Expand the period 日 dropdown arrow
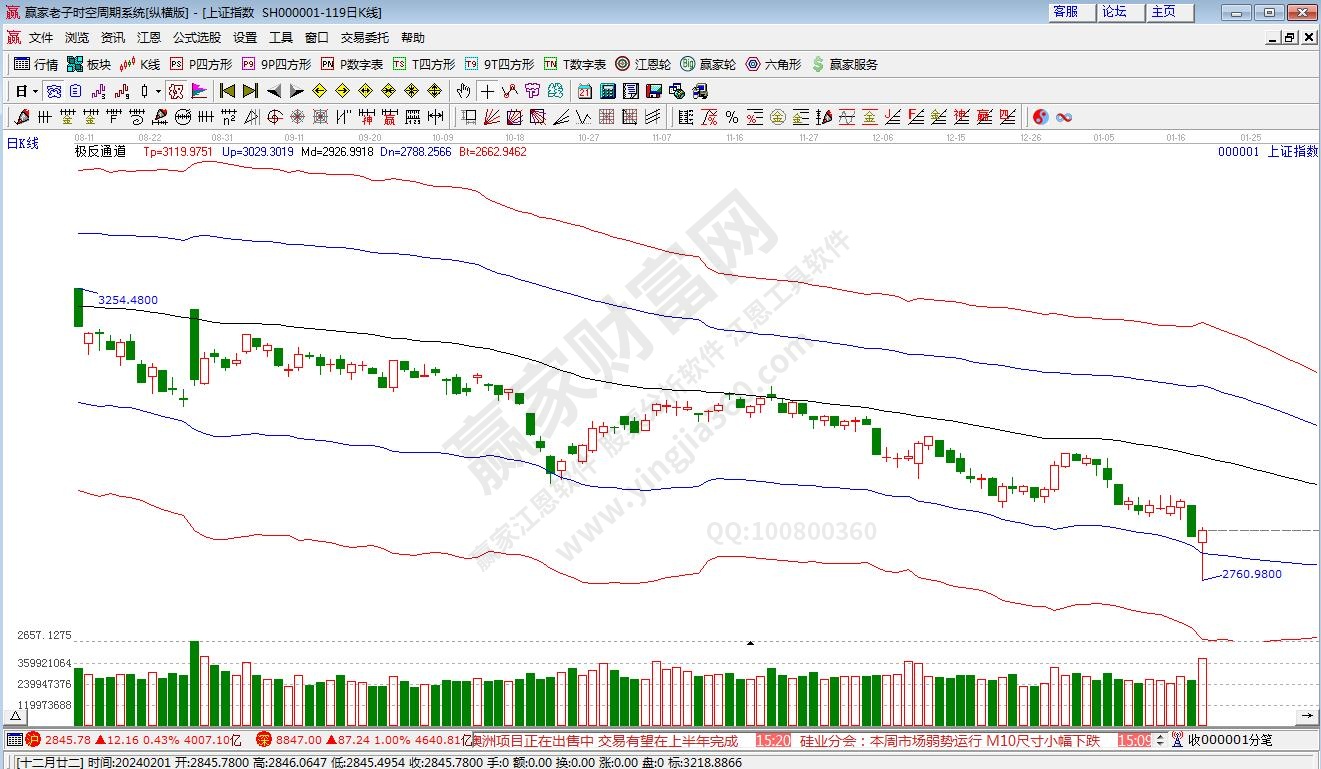Screen dimensions: 1321x769 click(x=35, y=91)
